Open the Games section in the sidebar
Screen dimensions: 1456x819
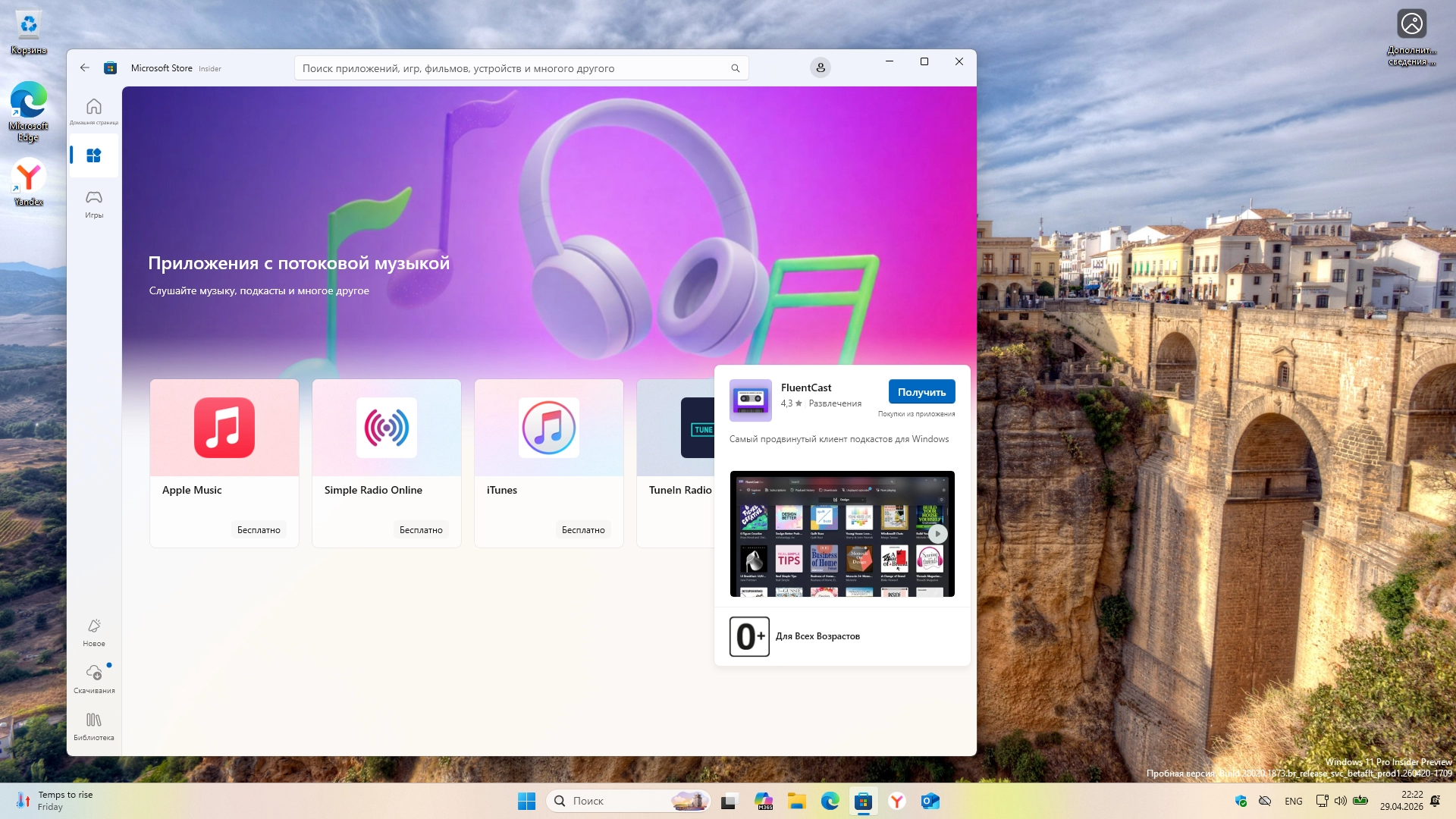(x=94, y=203)
